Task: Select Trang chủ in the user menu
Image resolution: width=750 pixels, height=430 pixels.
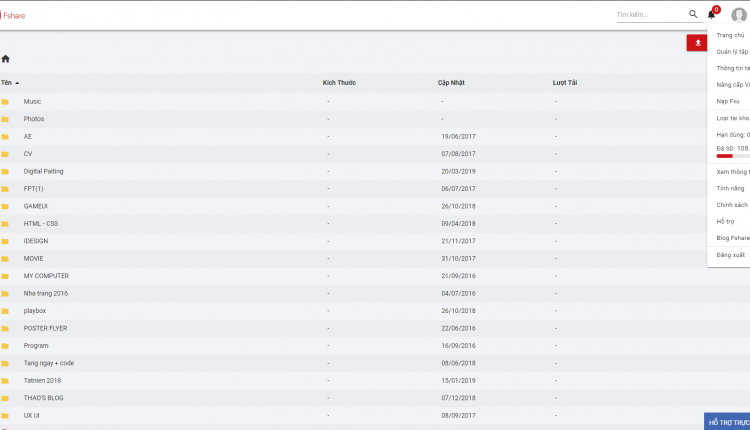Action: tap(730, 35)
